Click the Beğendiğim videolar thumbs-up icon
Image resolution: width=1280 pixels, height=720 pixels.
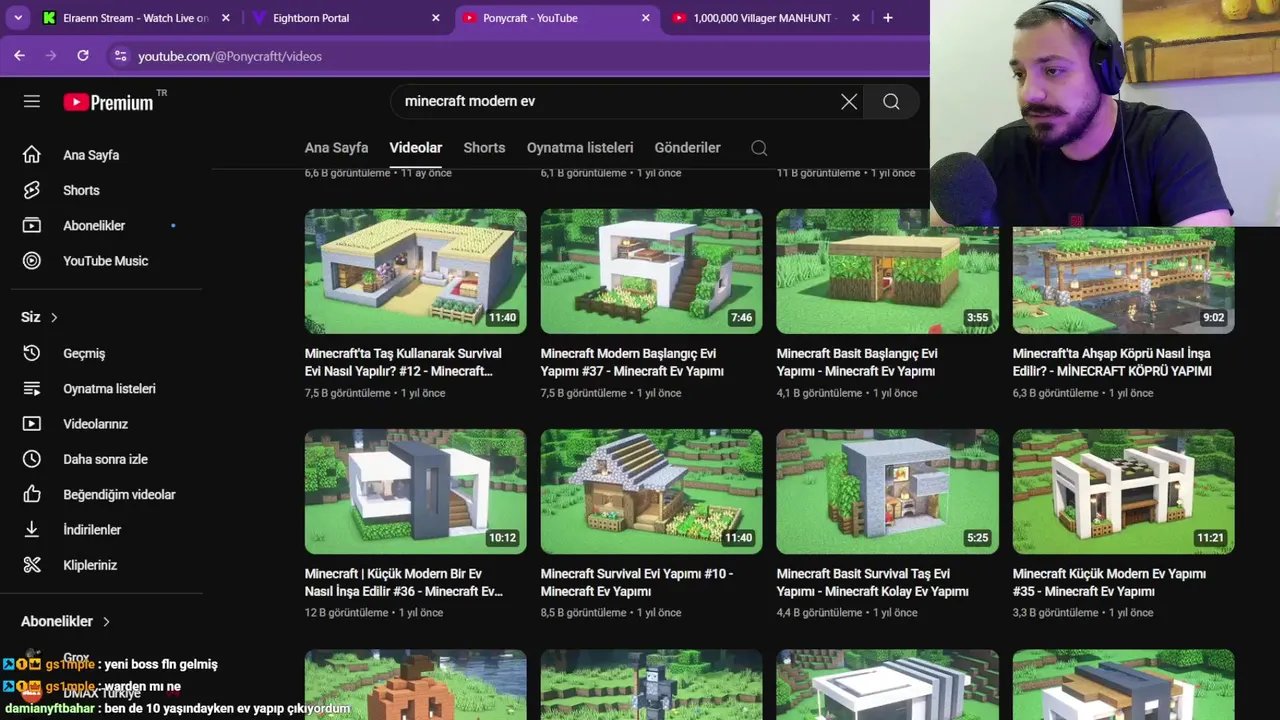pyautogui.click(x=32, y=494)
